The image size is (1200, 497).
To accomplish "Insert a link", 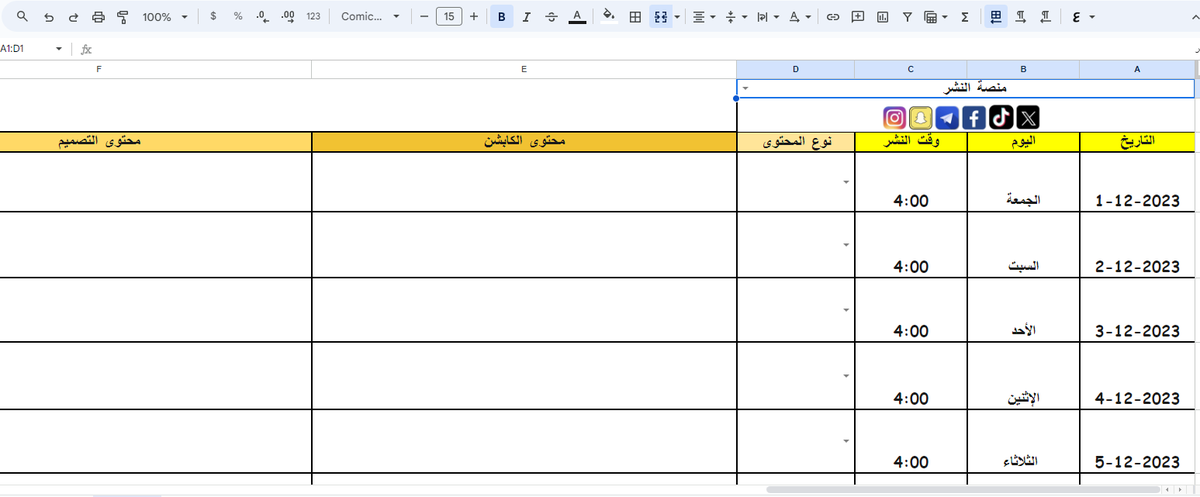I will (x=832, y=17).
